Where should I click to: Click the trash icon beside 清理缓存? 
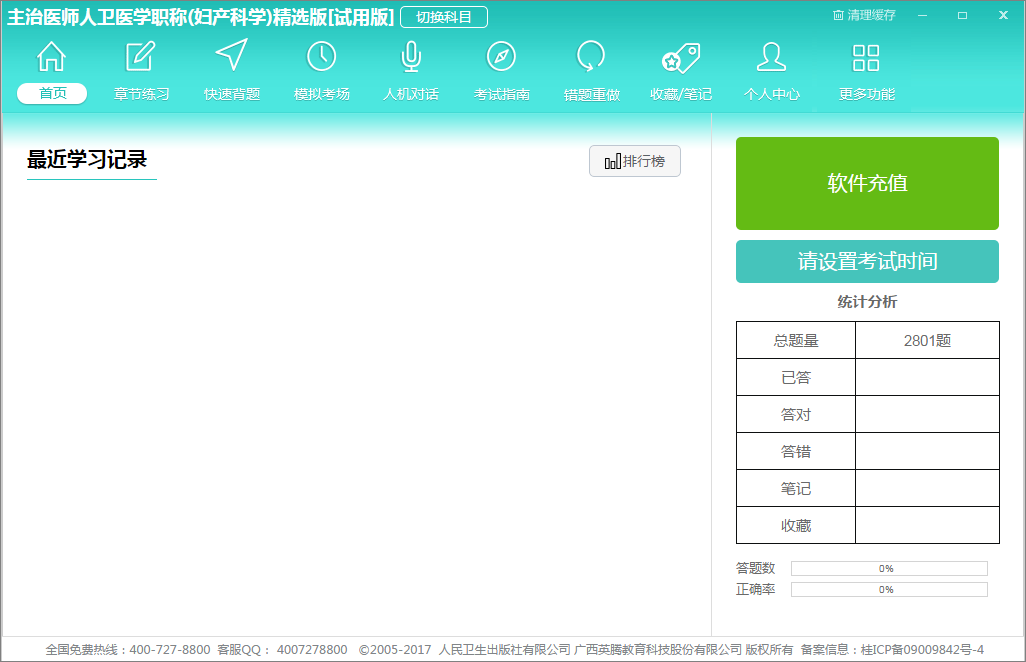(x=838, y=15)
